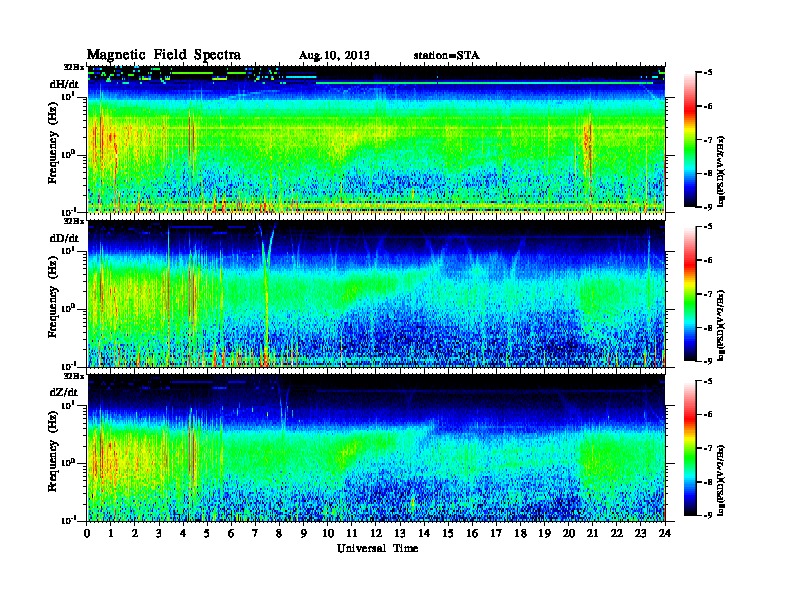This screenshot has height=612, width=792.
Task: Click the "22" tick on Universal Time axis
Action: [616, 533]
